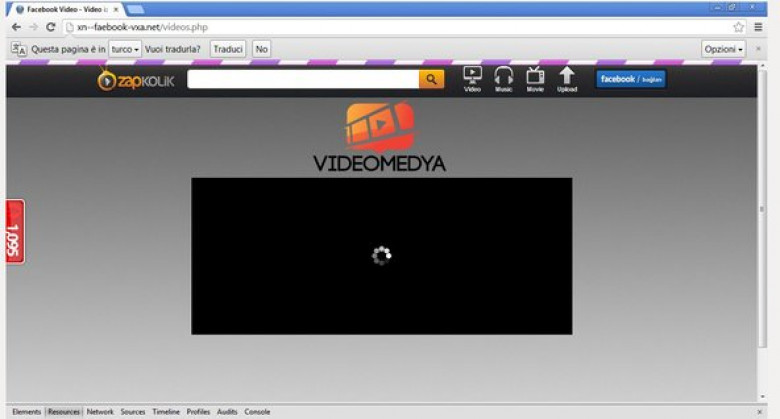
Task: Click the Zapkolik logo
Action: tap(136, 80)
